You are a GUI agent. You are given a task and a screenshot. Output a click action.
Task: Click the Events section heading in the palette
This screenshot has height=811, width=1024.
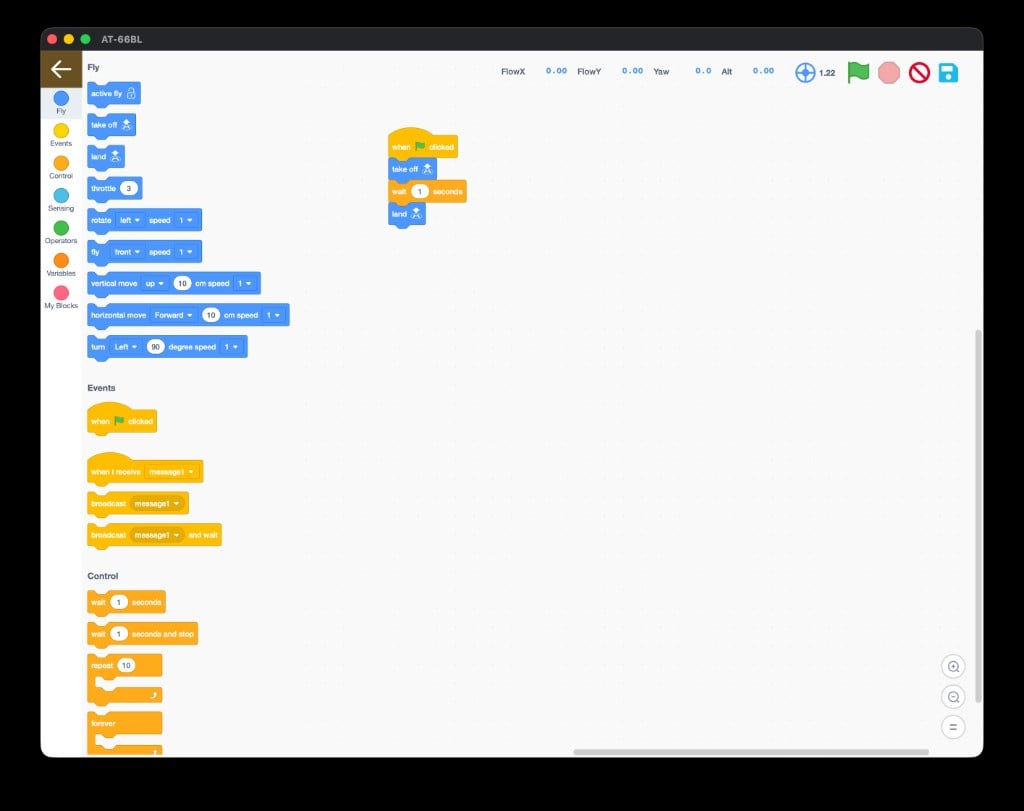click(x=101, y=388)
